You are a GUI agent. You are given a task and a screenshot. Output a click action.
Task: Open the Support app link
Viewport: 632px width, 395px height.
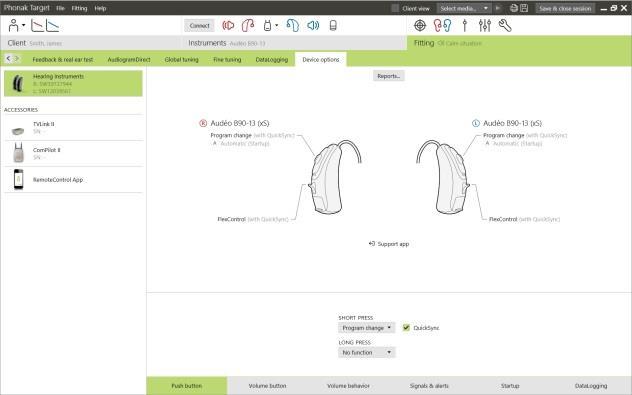[389, 244]
